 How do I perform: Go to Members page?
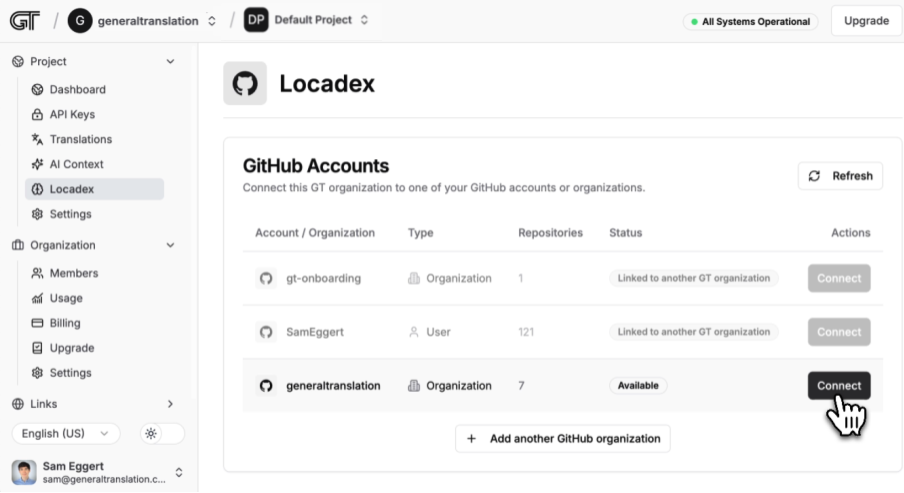coord(73,274)
